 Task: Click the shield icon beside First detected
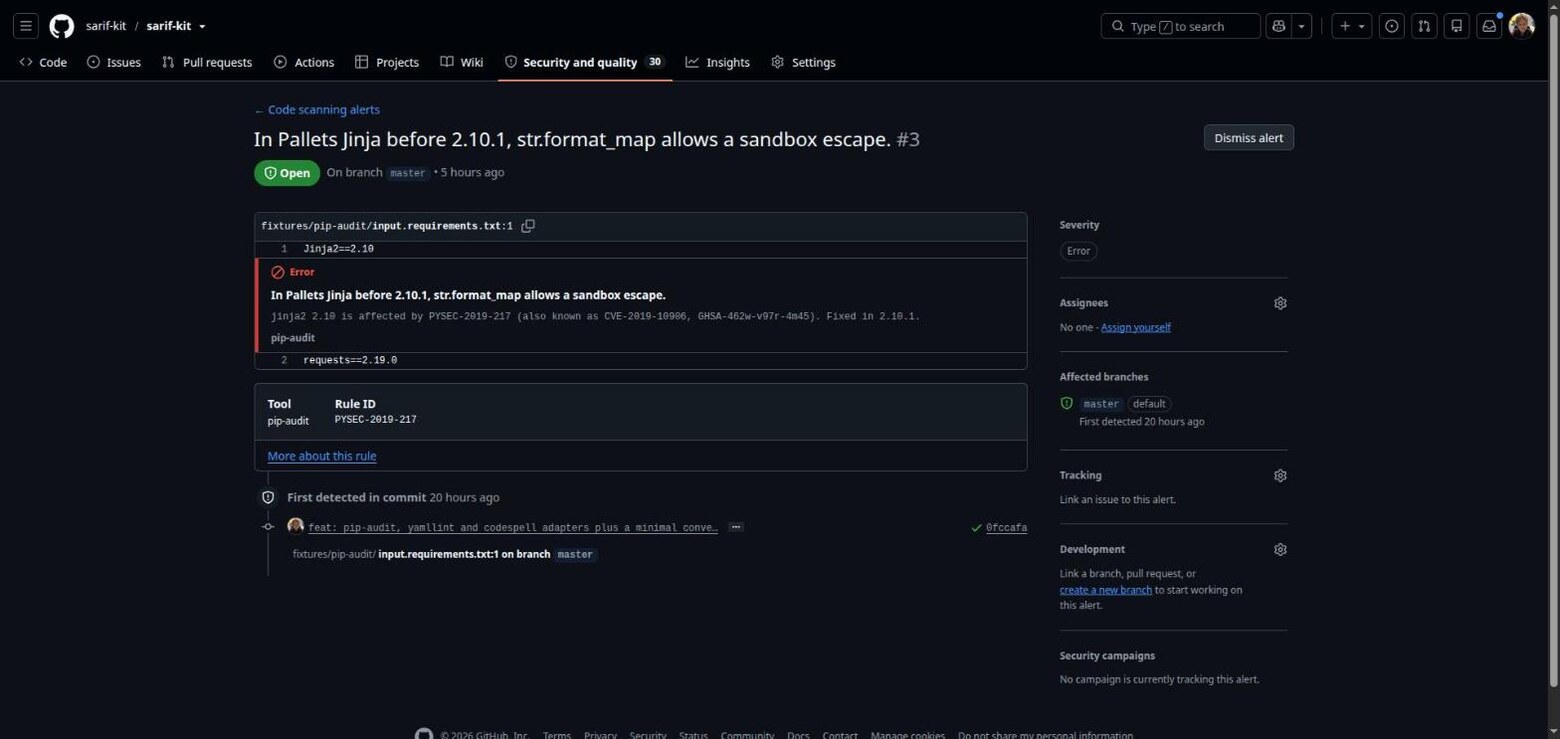(x=268, y=497)
